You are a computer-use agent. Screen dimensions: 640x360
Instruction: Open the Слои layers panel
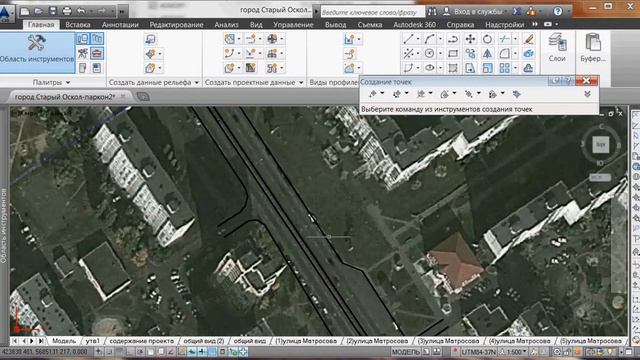pos(557,48)
